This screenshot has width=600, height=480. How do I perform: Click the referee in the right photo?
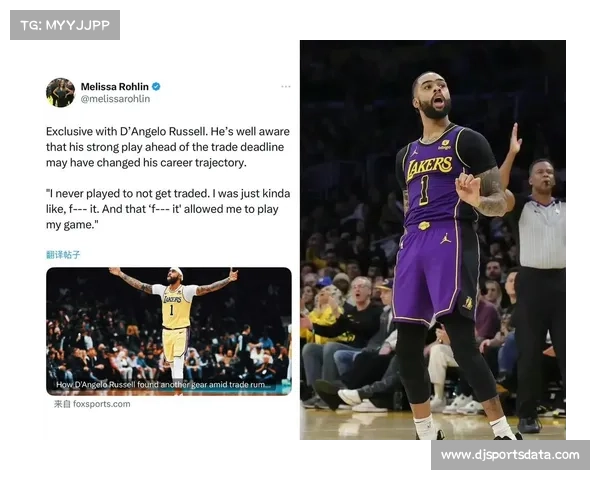538,291
